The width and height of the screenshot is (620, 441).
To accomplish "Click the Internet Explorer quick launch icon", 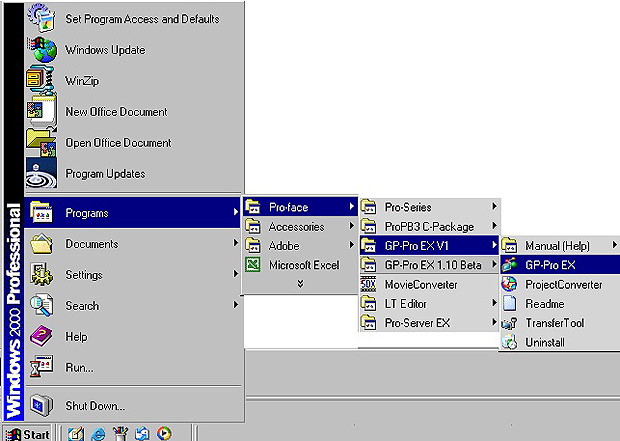I will tap(98, 434).
